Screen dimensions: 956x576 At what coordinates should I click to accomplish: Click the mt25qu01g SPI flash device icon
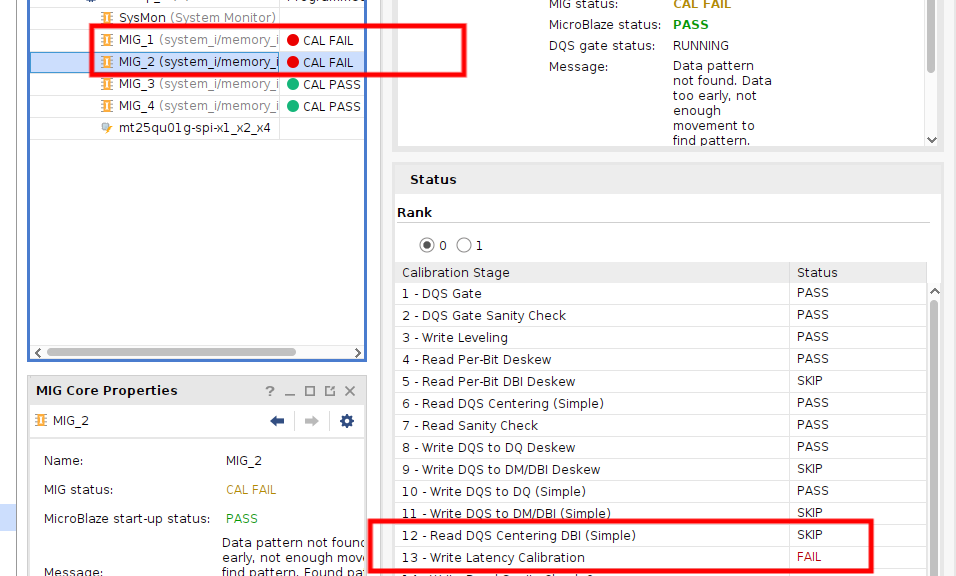pos(107,127)
